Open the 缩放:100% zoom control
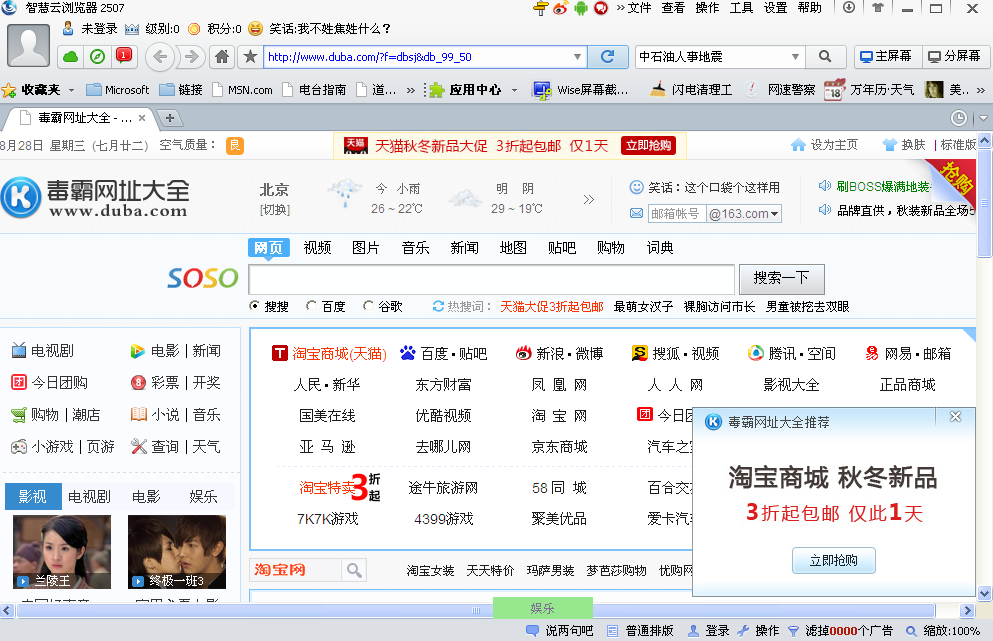Viewport: 993px width, 641px height. coord(943,631)
